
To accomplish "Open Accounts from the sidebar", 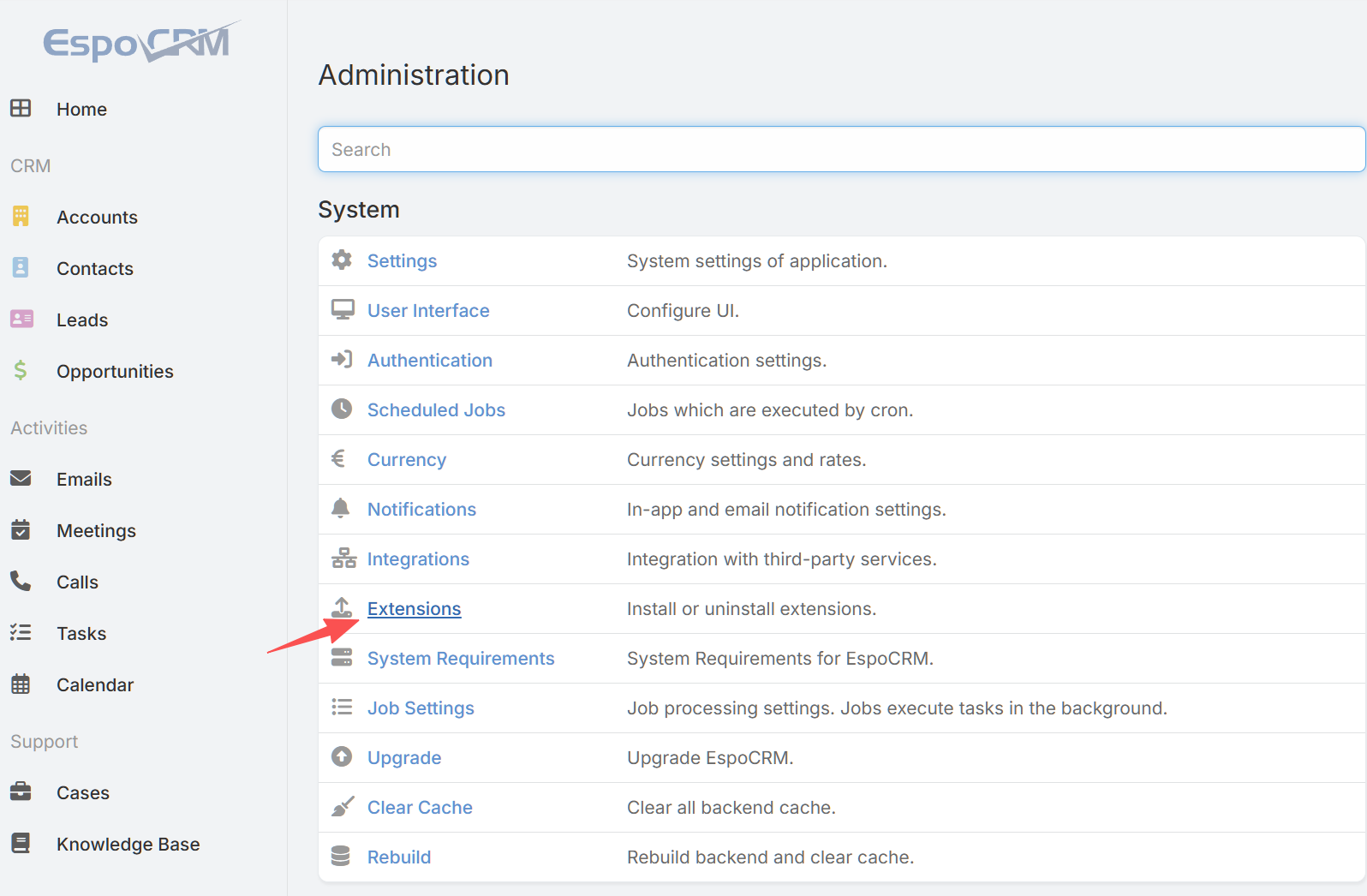I will [x=97, y=217].
